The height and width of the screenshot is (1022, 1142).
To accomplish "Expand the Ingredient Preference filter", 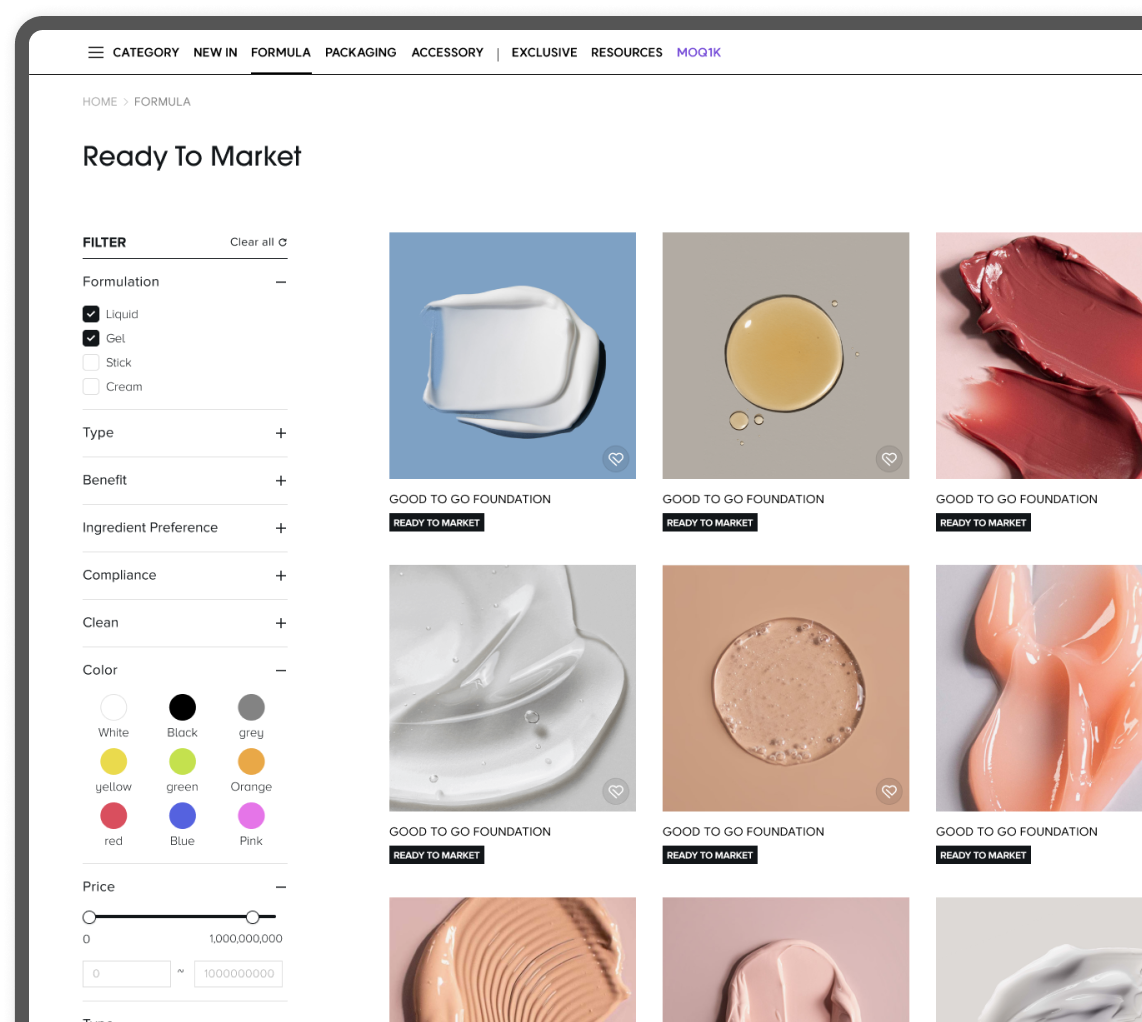I will 281,528.
